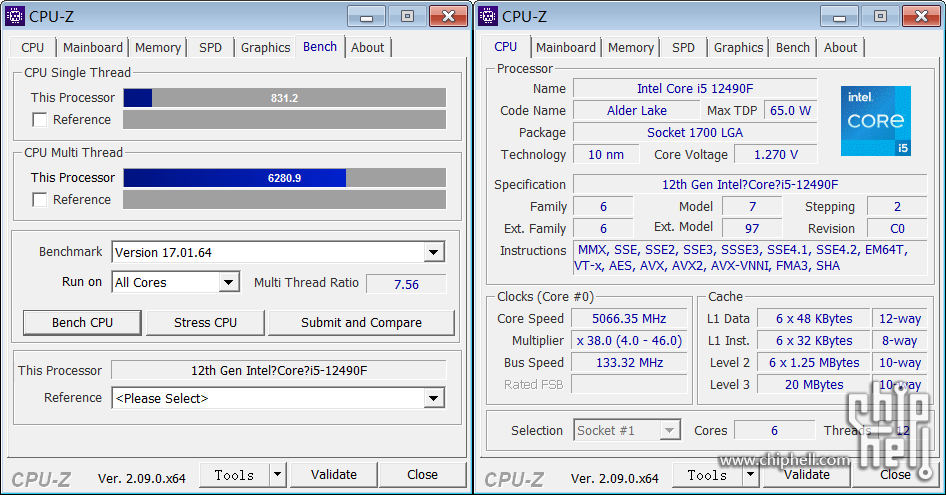Screen dimensions: 946x495
Task: Click Multi Thread Ratio value 7.56
Action: tap(407, 284)
